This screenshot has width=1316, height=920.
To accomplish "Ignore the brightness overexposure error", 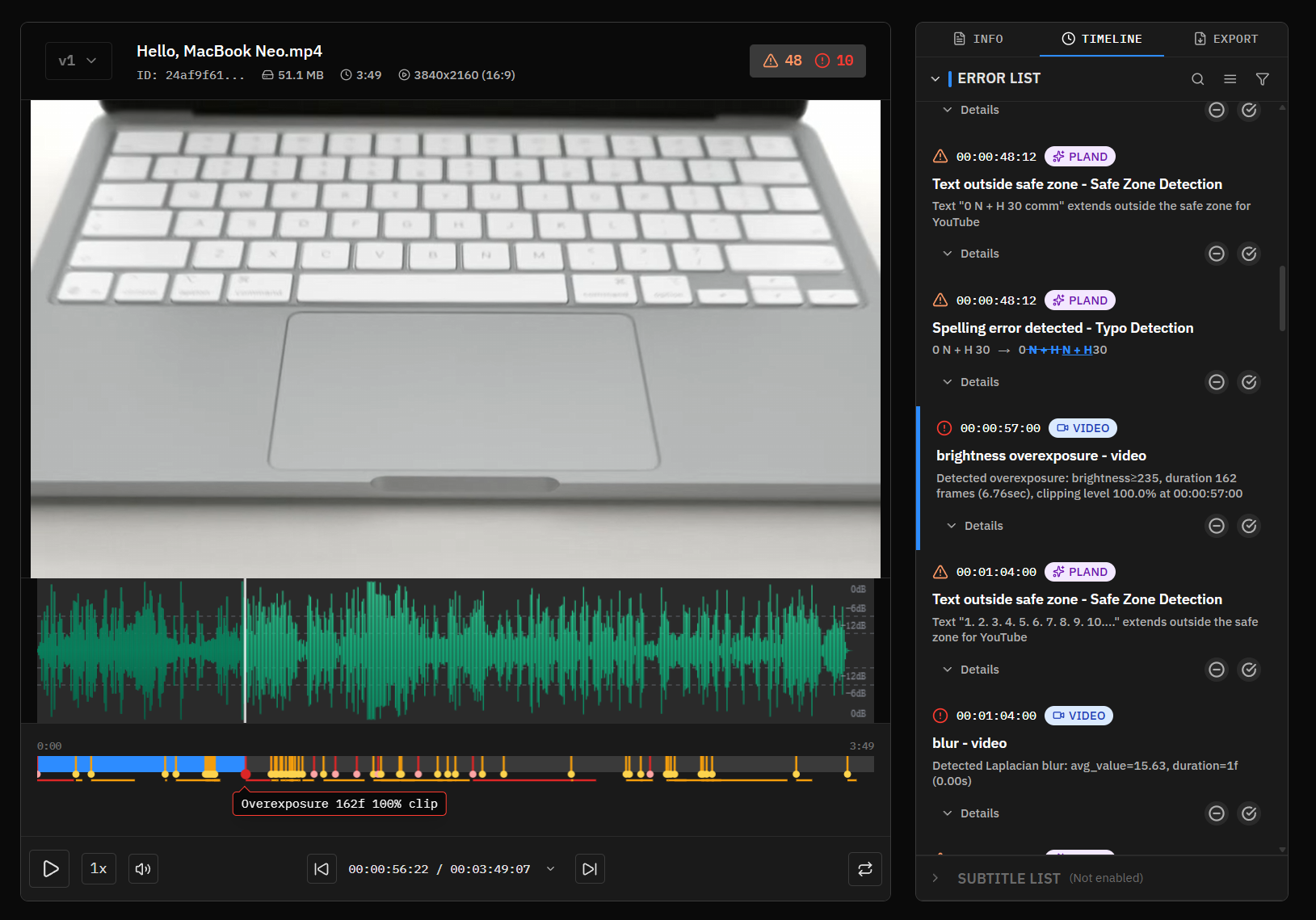I will (1217, 526).
